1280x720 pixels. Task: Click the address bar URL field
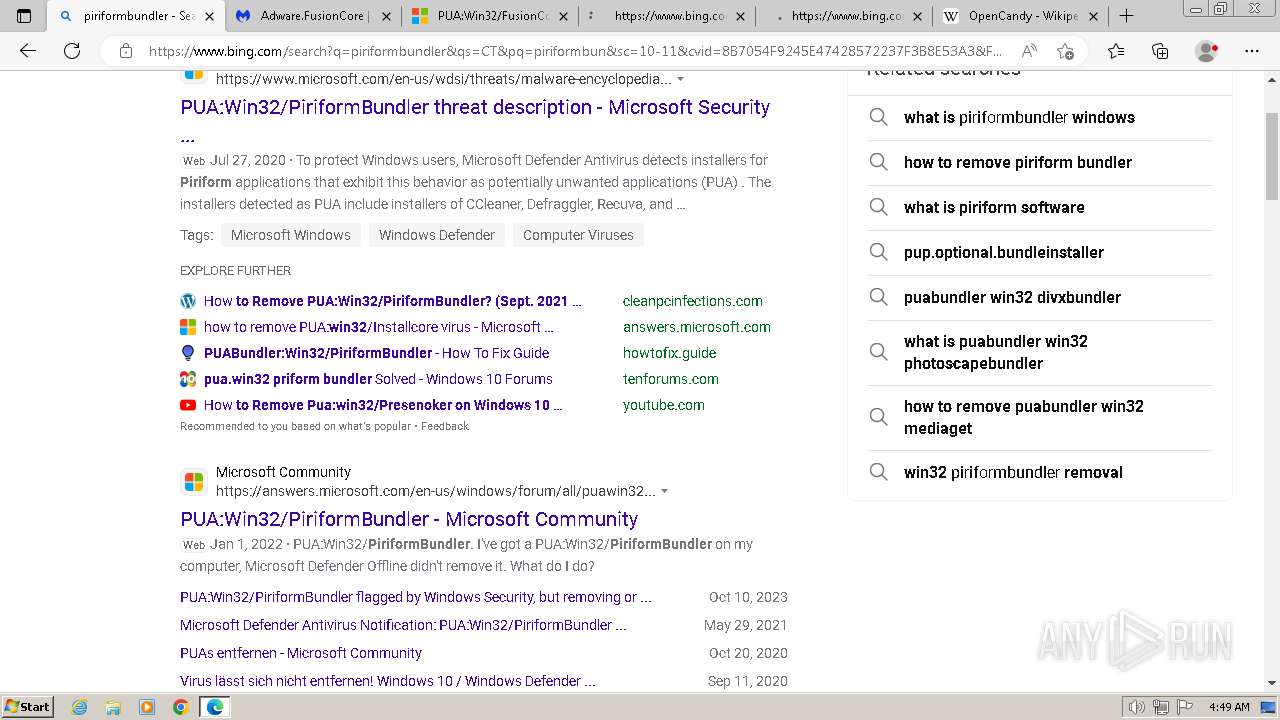coord(575,51)
